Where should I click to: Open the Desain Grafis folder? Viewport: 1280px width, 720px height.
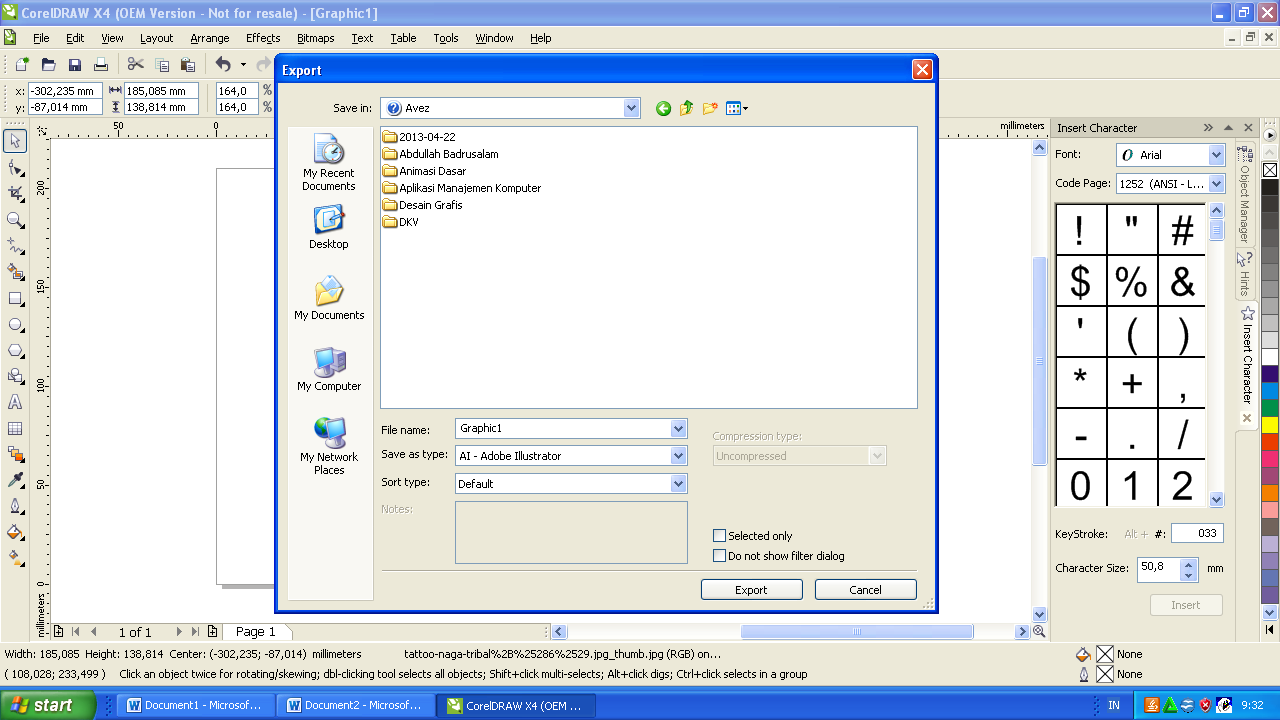pos(422,205)
